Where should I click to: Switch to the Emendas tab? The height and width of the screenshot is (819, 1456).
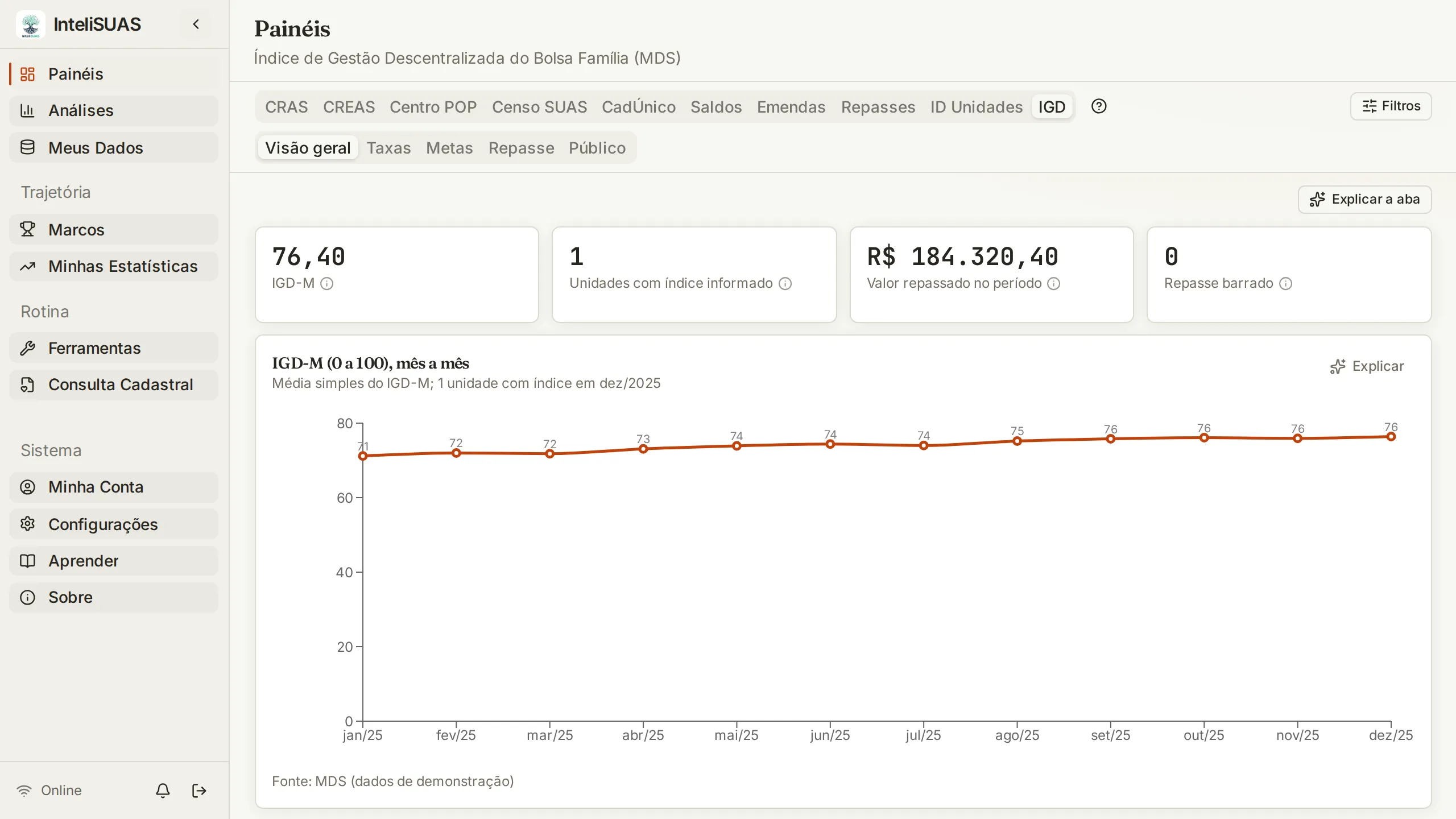(791, 107)
